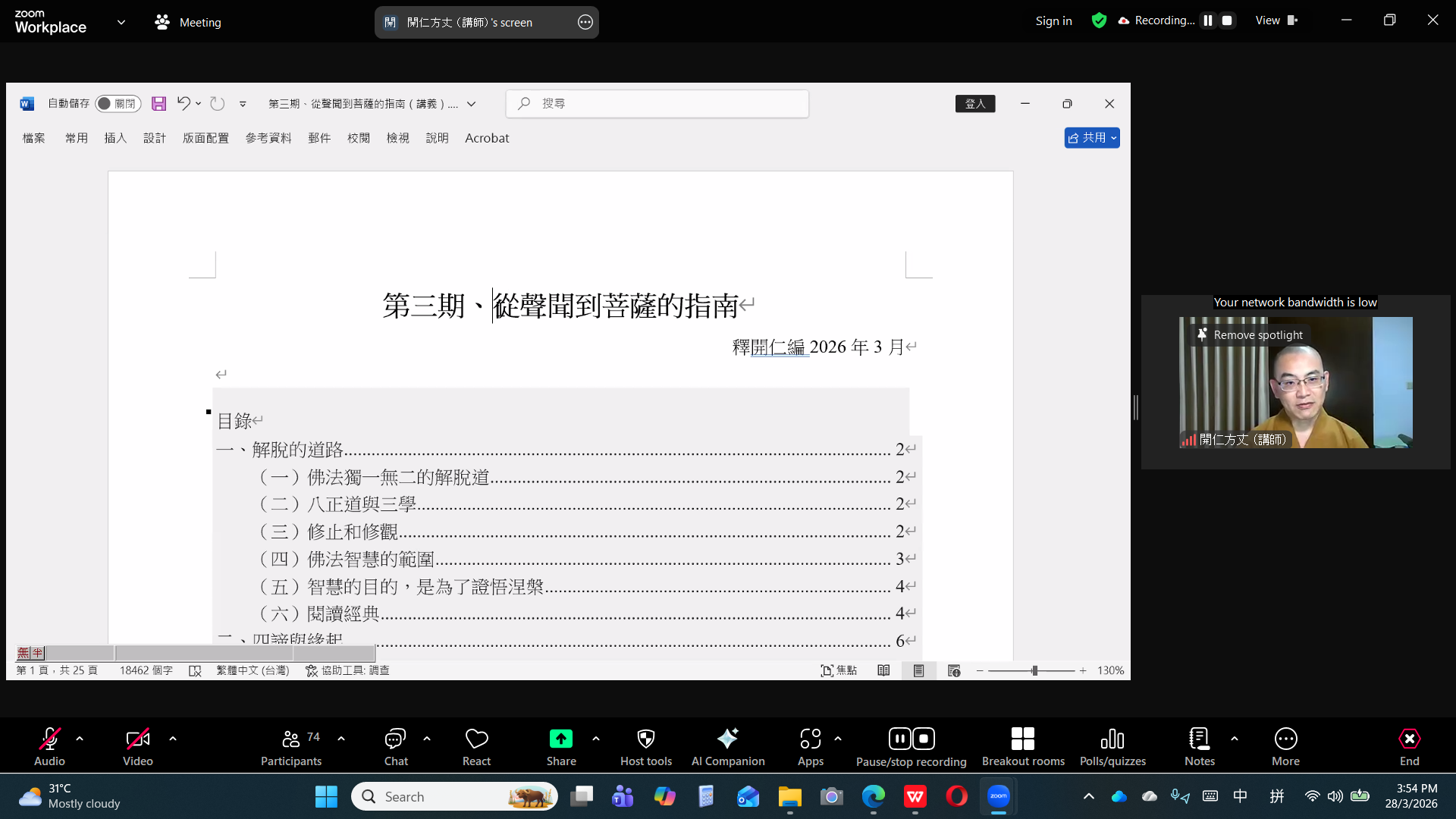Adjust the Word zoom slider
This screenshot has height=819, width=1456.
click(1034, 671)
